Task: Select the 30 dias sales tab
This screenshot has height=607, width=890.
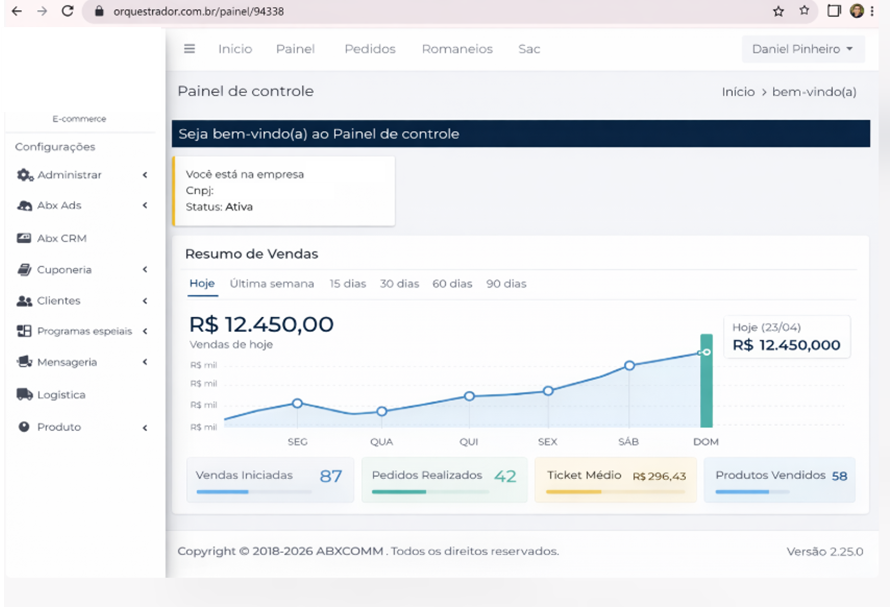Action: pyautogui.click(x=399, y=284)
